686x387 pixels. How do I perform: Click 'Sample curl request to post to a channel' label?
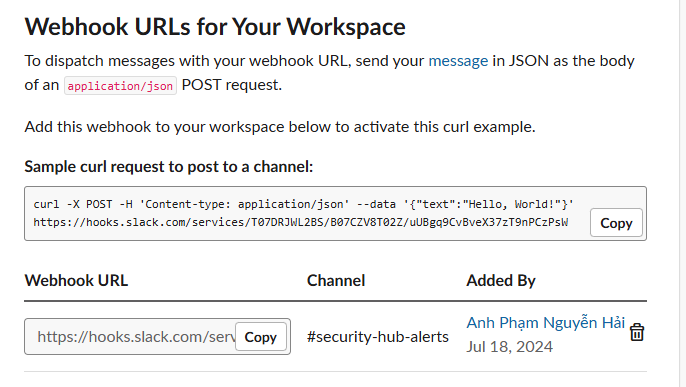[x=168, y=167]
